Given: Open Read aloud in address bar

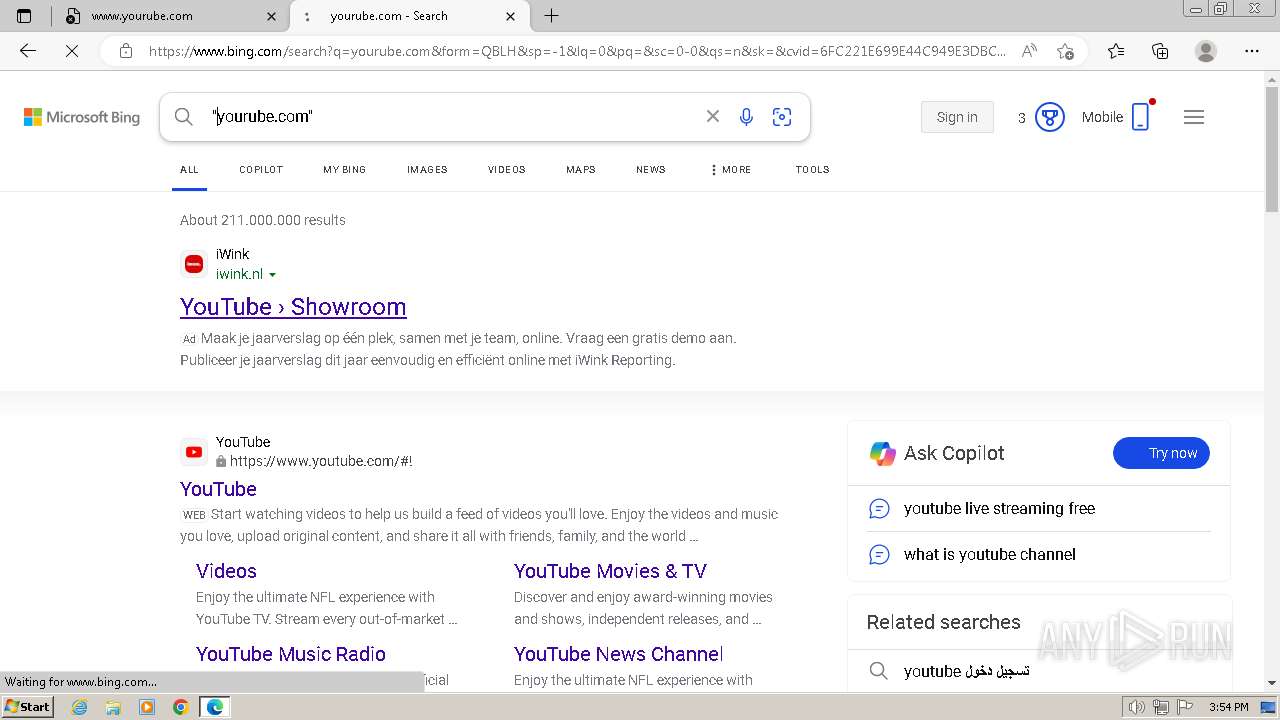Looking at the screenshot, I should [x=1029, y=51].
